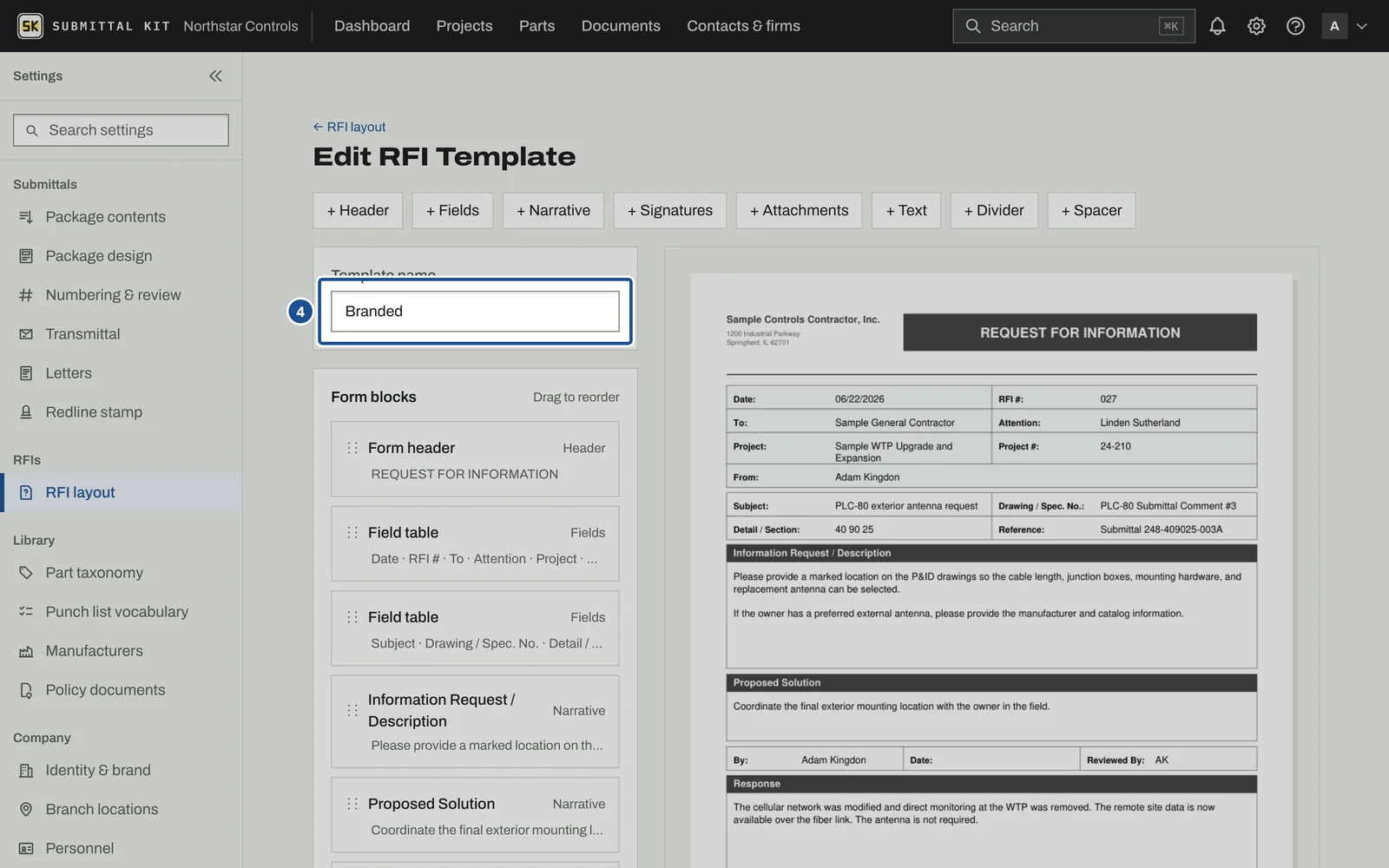Add an Attachments block
The width and height of the screenshot is (1389, 868).
tap(800, 210)
